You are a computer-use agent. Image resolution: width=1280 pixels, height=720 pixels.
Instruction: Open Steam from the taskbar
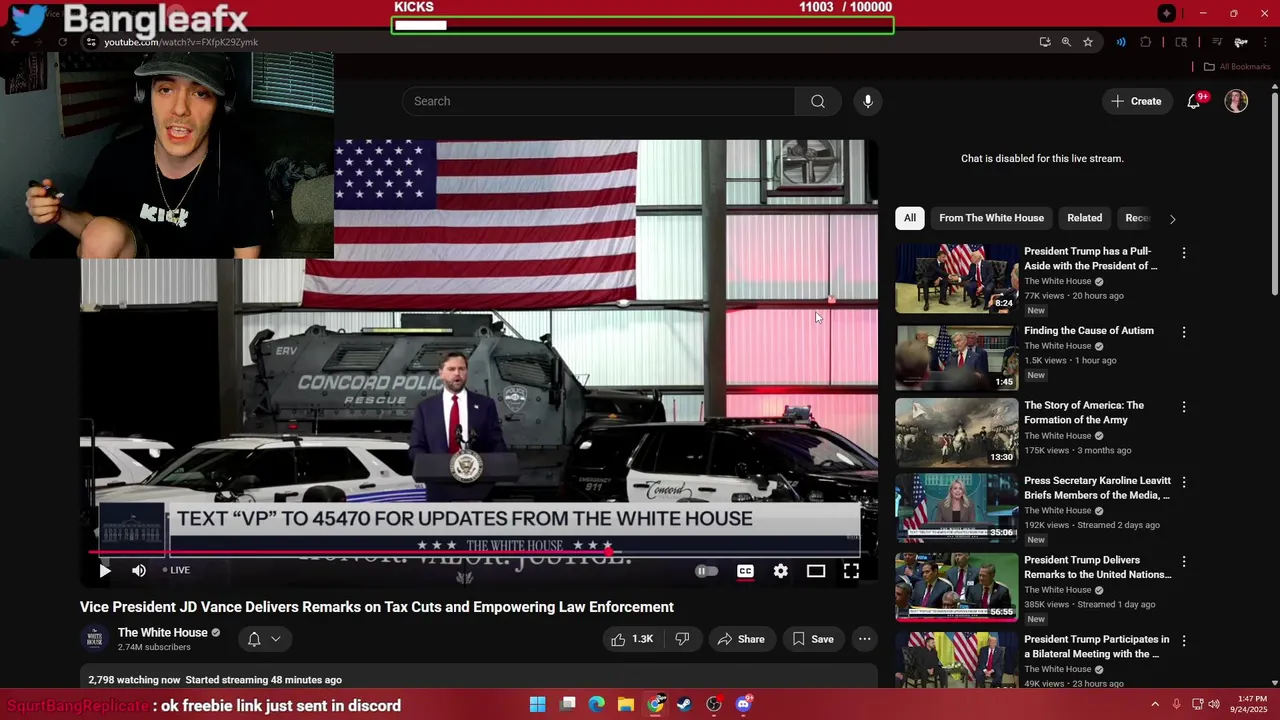tap(684, 704)
